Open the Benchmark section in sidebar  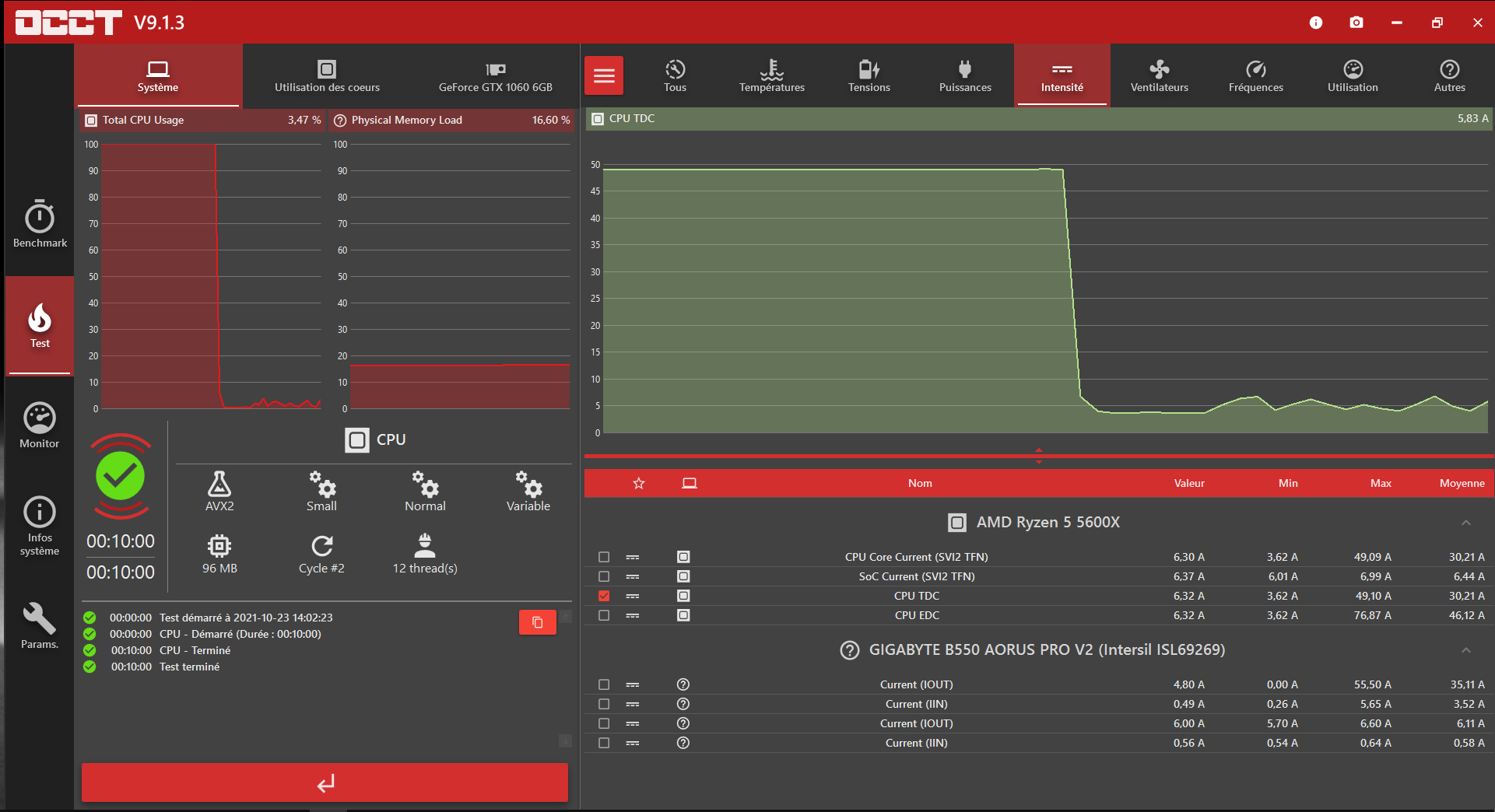pyautogui.click(x=40, y=225)
